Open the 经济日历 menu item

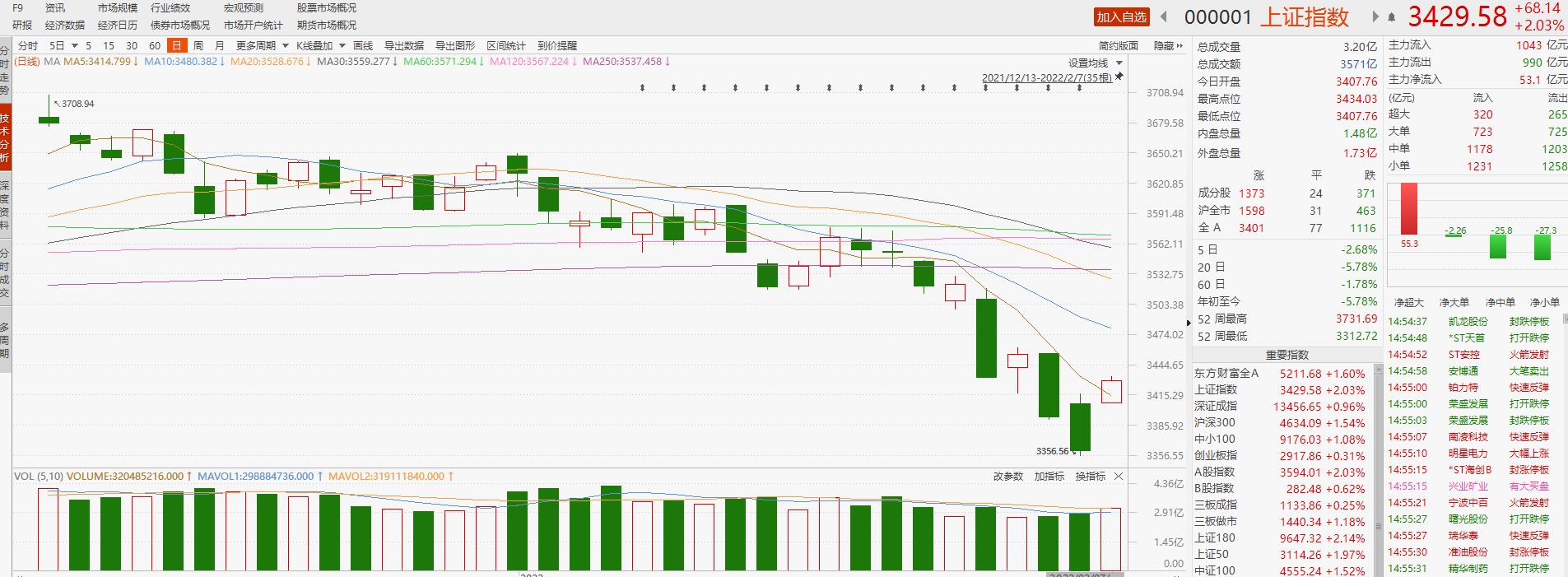(x=117, y=26)
